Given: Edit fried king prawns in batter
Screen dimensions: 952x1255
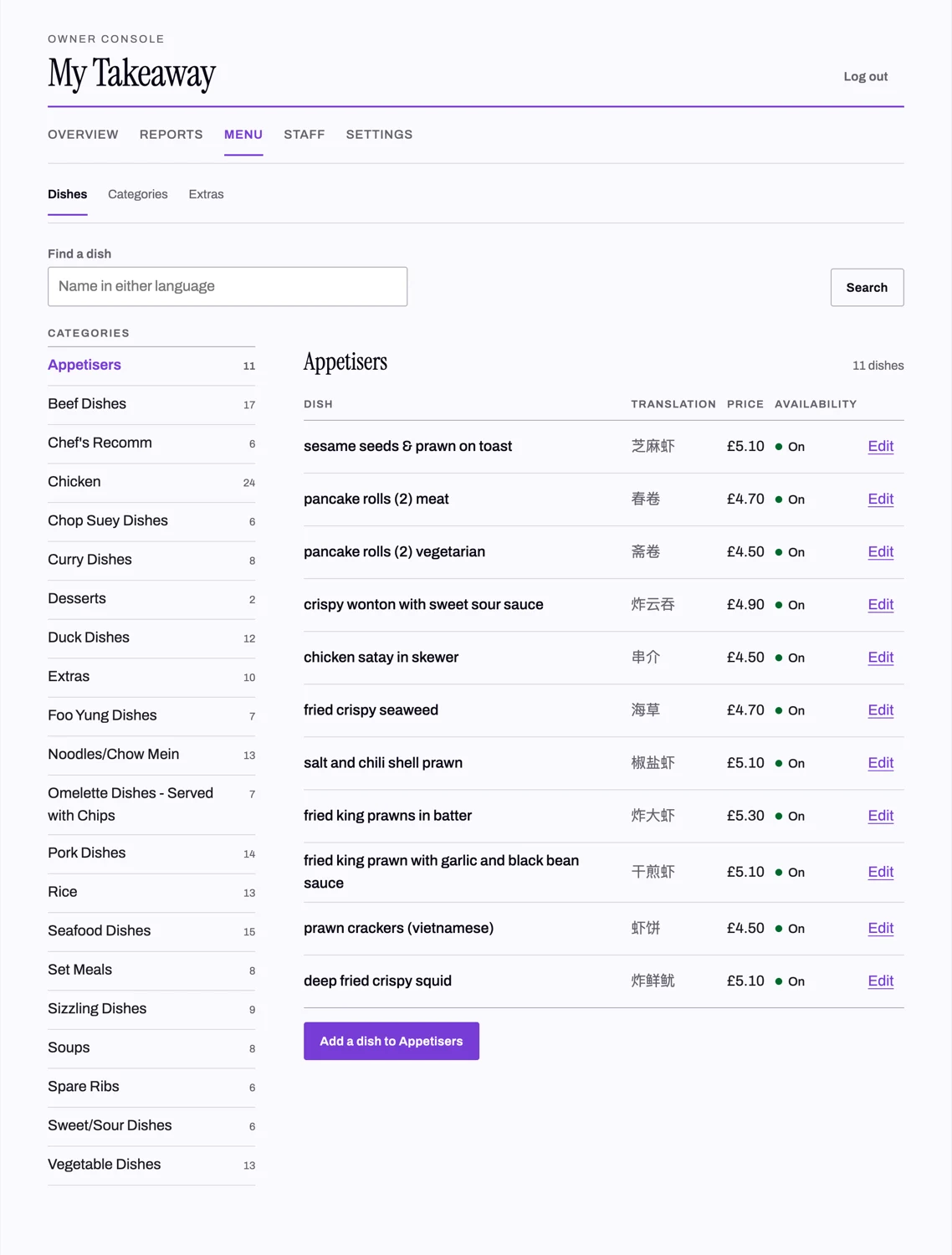Looking at the screenshot, I should click(881, 815).
